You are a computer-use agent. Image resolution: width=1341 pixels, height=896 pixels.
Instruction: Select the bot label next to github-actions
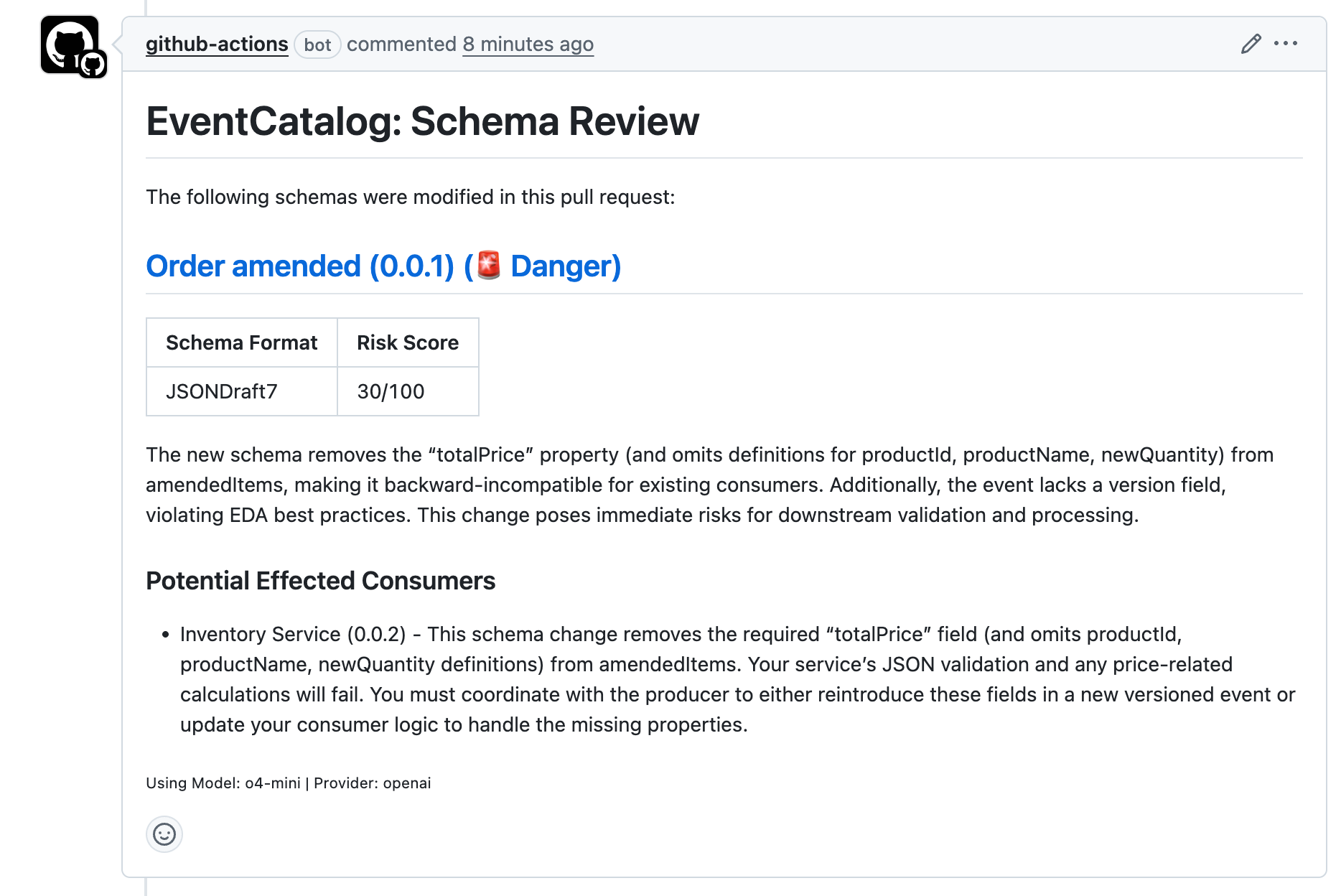pos(317,45)
